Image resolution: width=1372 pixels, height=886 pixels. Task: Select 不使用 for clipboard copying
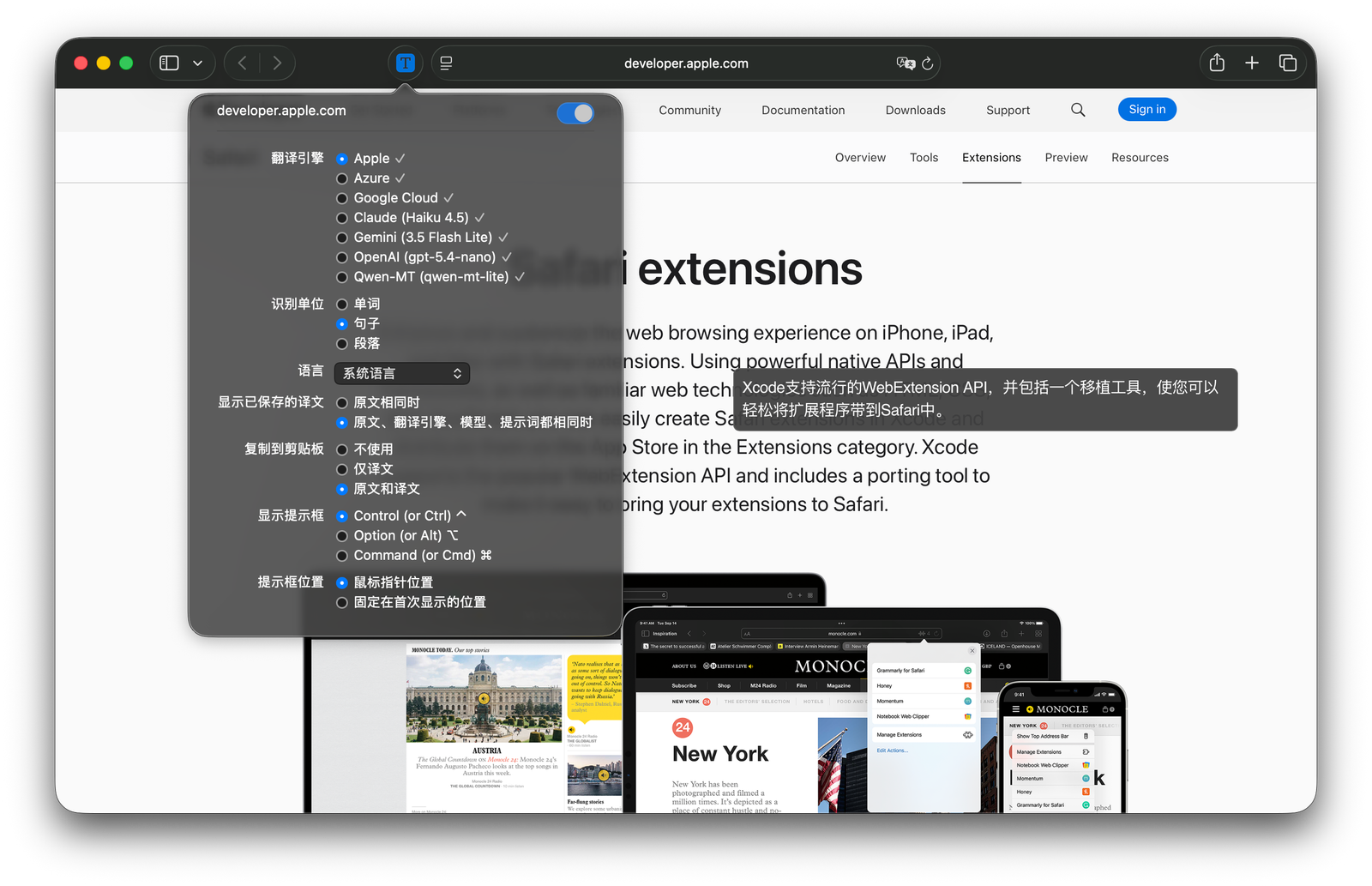(x=342, y=449)
